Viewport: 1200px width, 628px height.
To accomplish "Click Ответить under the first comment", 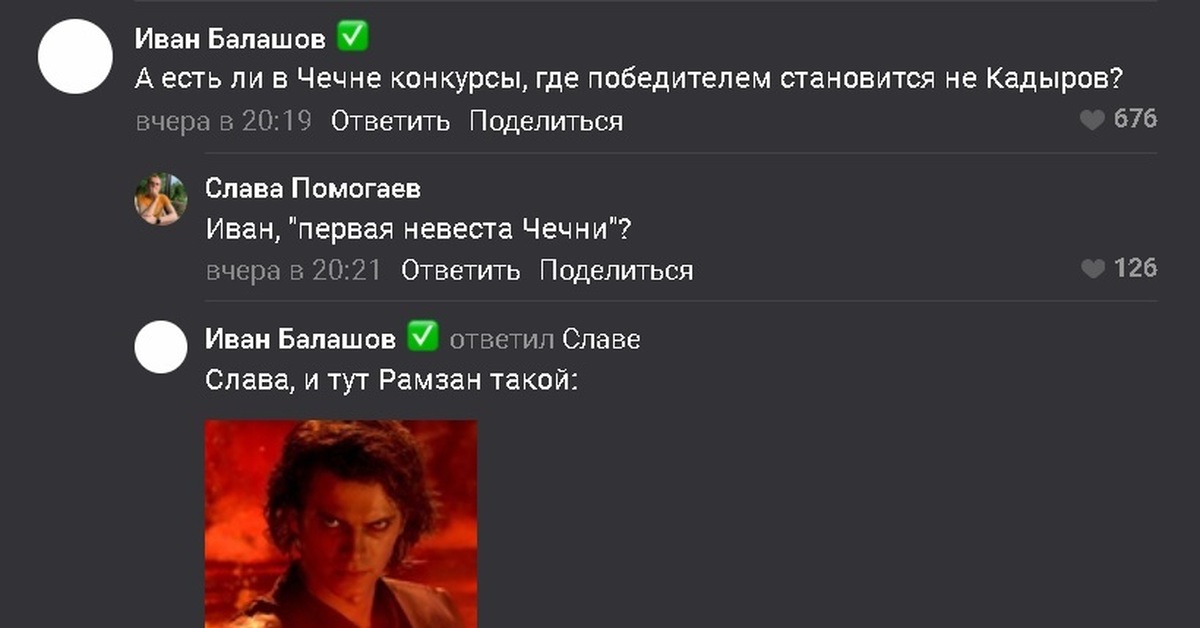I will coord(391,122).
